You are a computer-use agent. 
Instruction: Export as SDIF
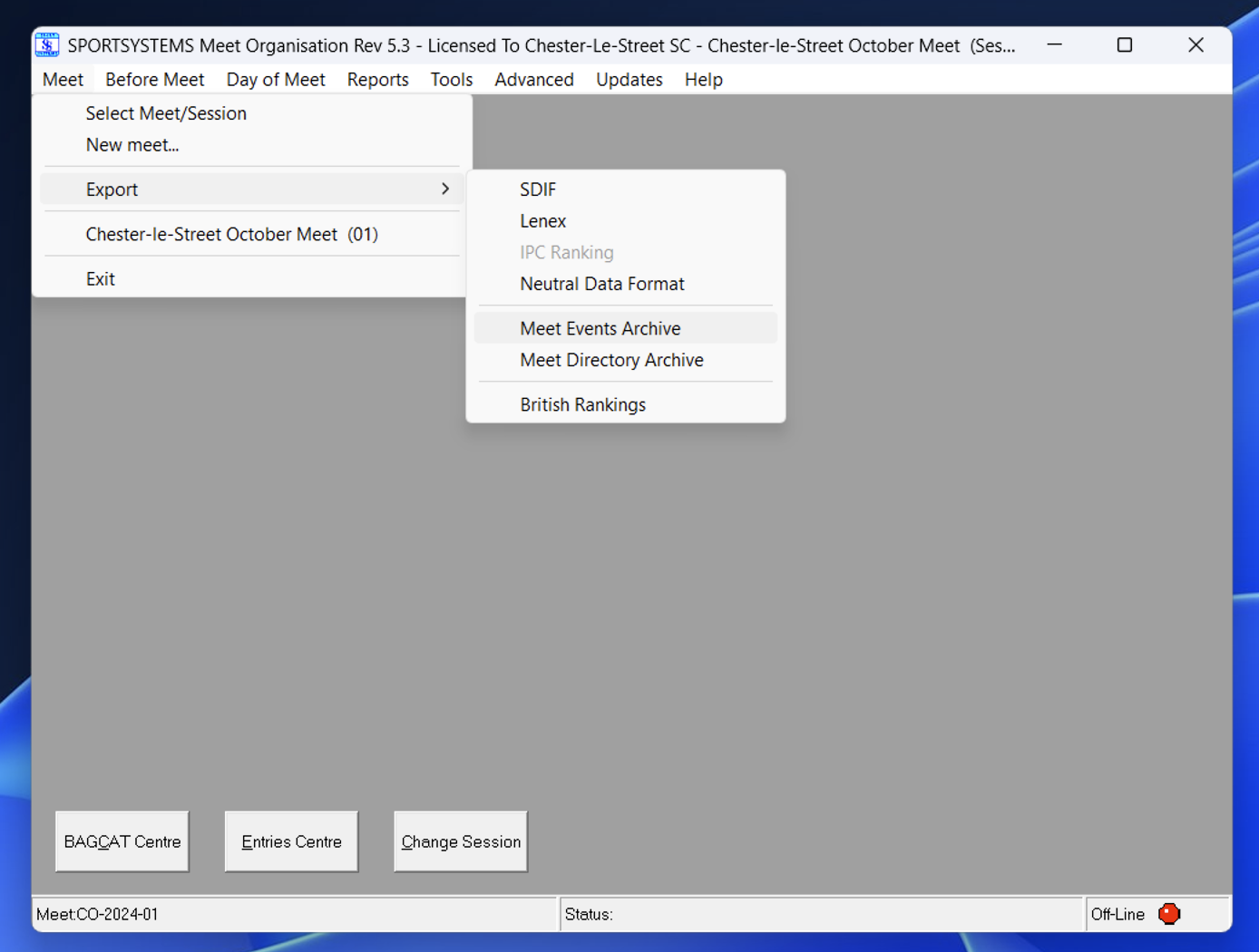[626, 189]
